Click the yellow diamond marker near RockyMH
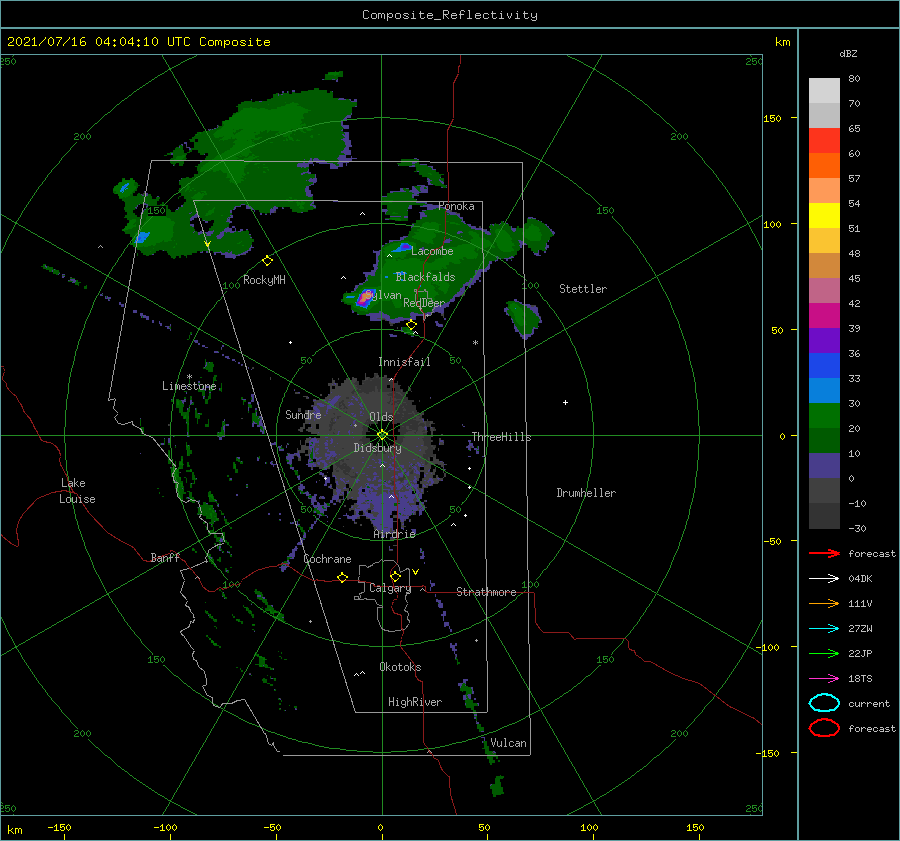This screenshot has height=841, width=900. [267, 261]
